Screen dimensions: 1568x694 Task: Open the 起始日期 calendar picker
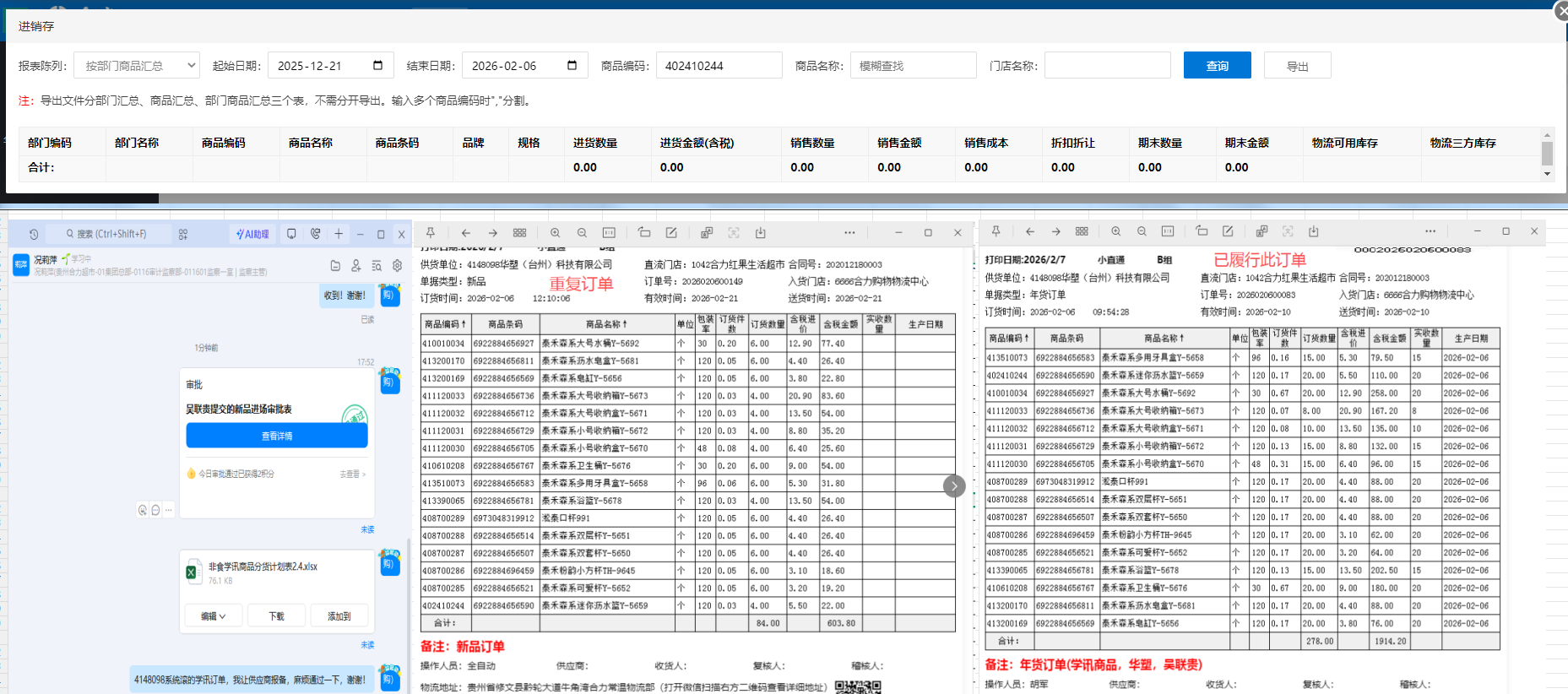pyautogui.click(x=377, y=66)
